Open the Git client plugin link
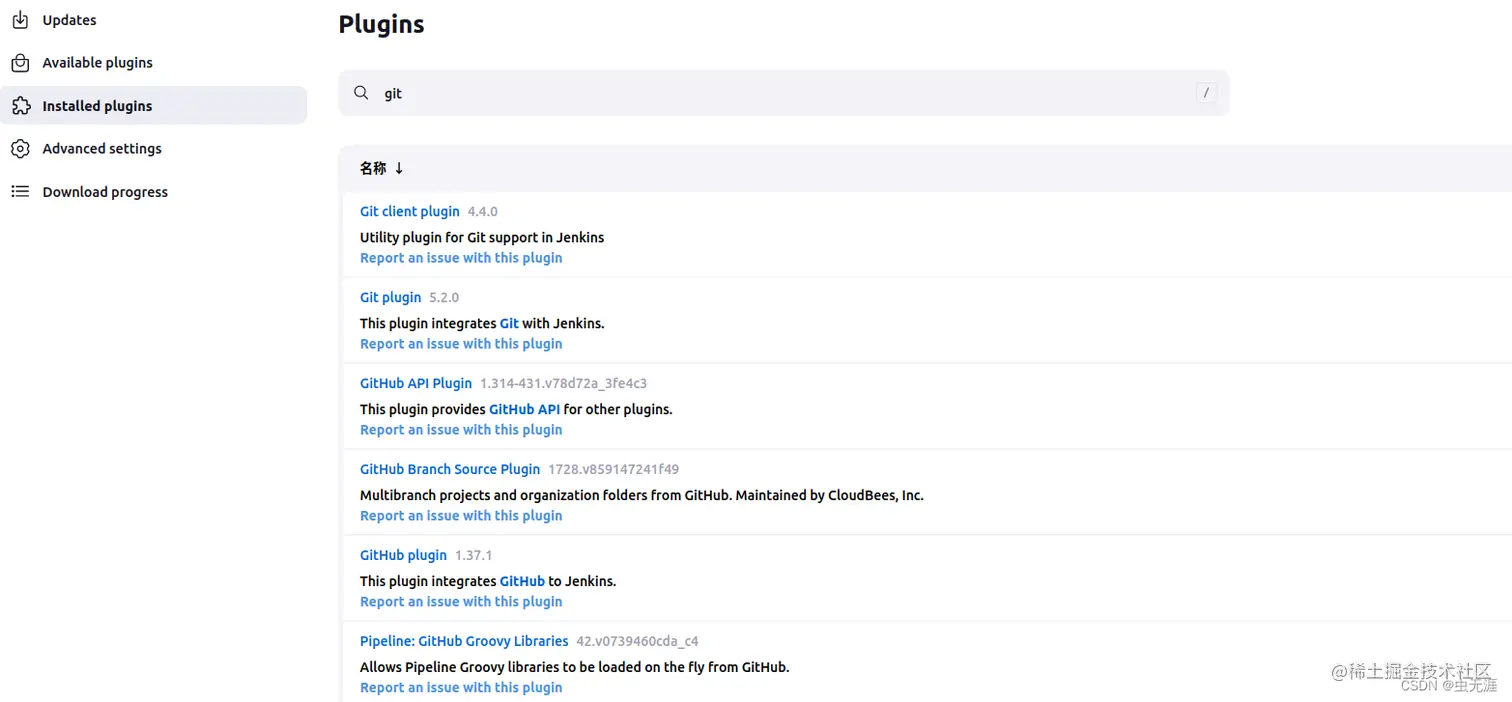 pyautogui.click(x=410, y=211)
